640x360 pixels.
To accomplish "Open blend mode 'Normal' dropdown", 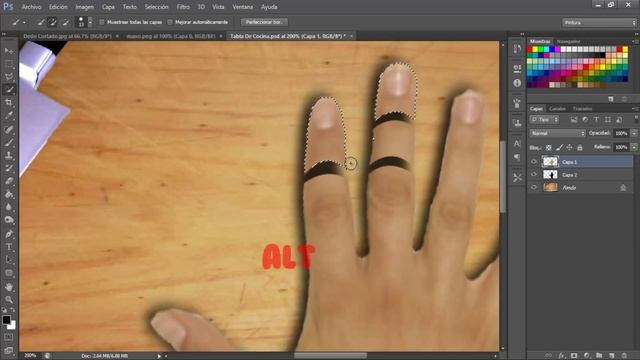I will [x=557, y=133].
